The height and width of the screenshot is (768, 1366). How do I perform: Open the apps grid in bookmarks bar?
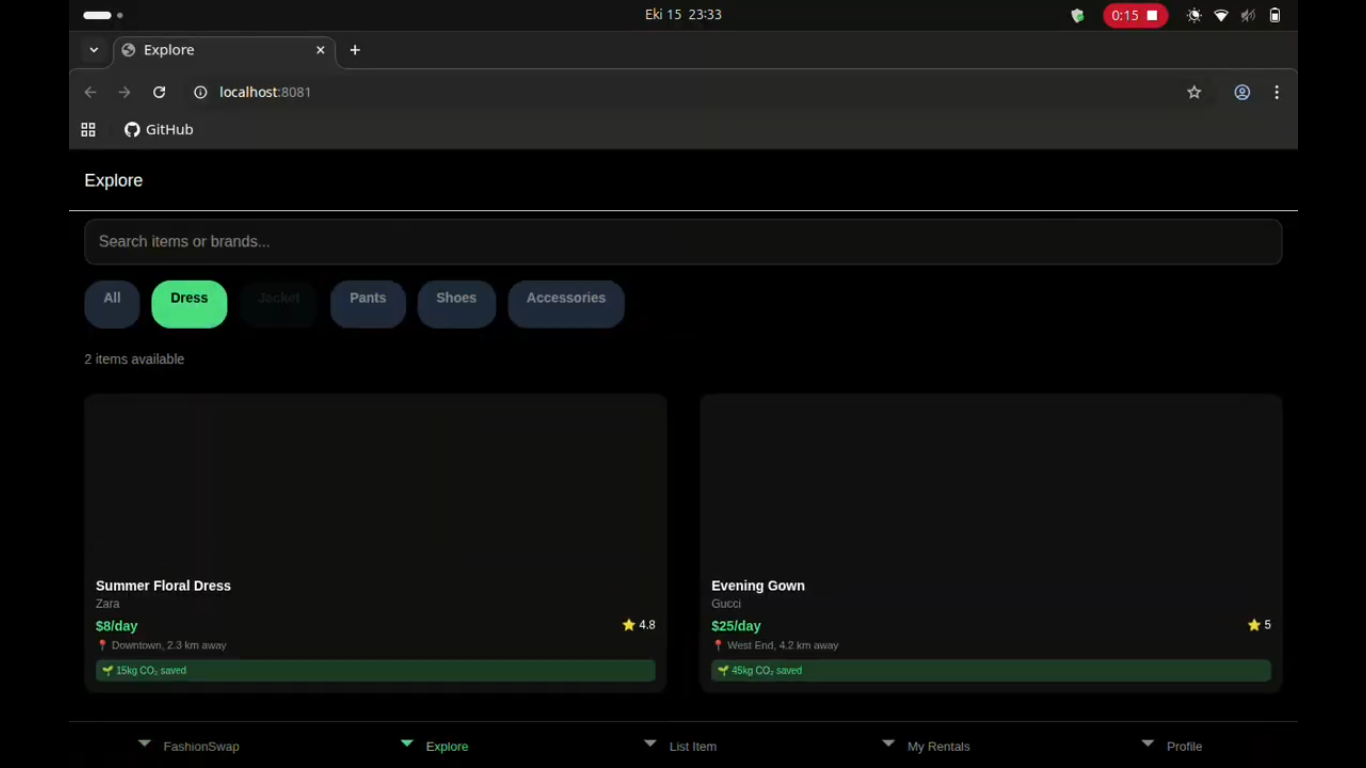(88, 130)
